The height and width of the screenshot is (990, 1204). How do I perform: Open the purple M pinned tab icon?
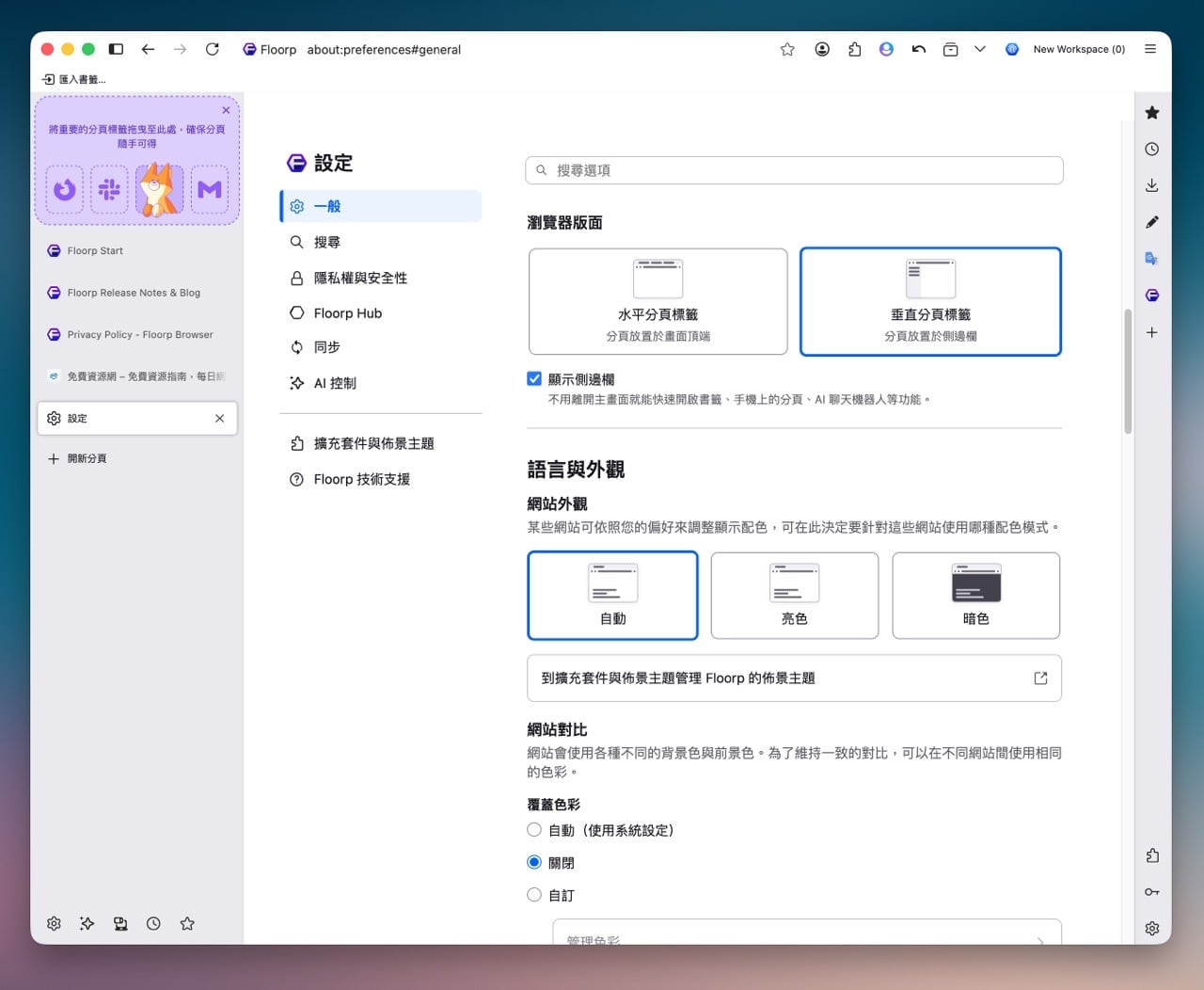point(210,190)
